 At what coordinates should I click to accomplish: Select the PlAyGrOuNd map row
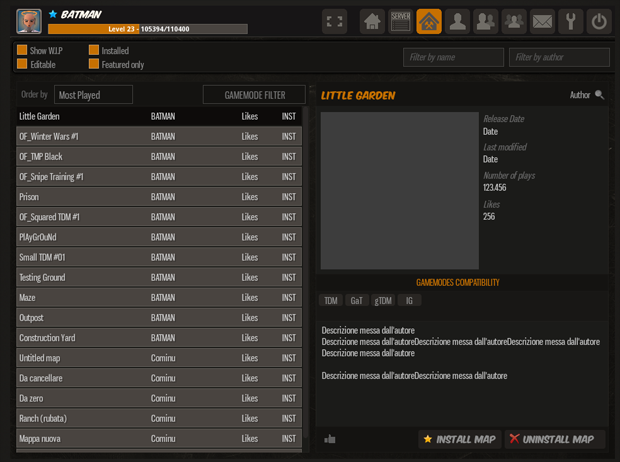tap(159, 237)
